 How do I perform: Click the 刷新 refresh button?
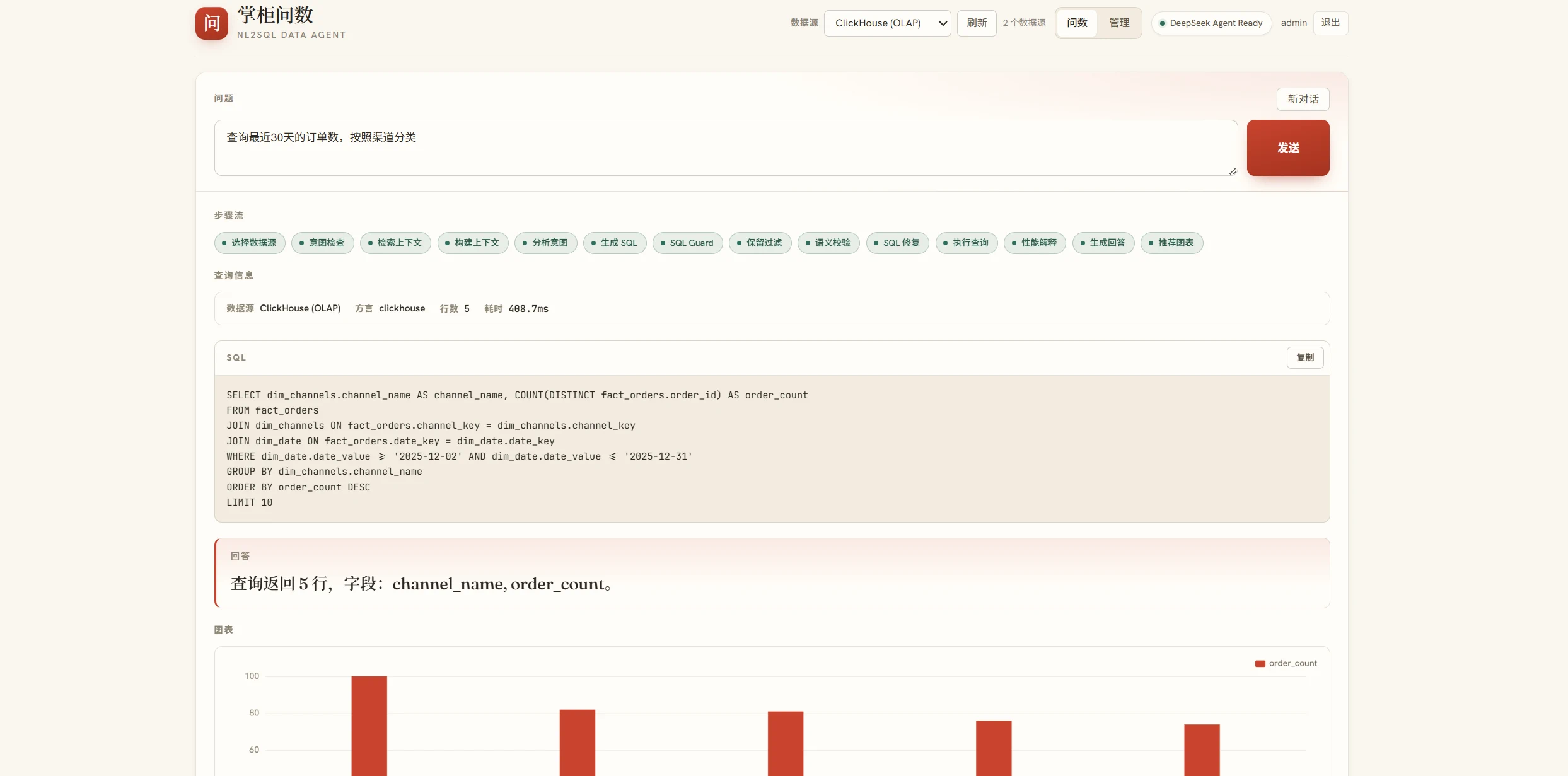click(x=977, y=23)
